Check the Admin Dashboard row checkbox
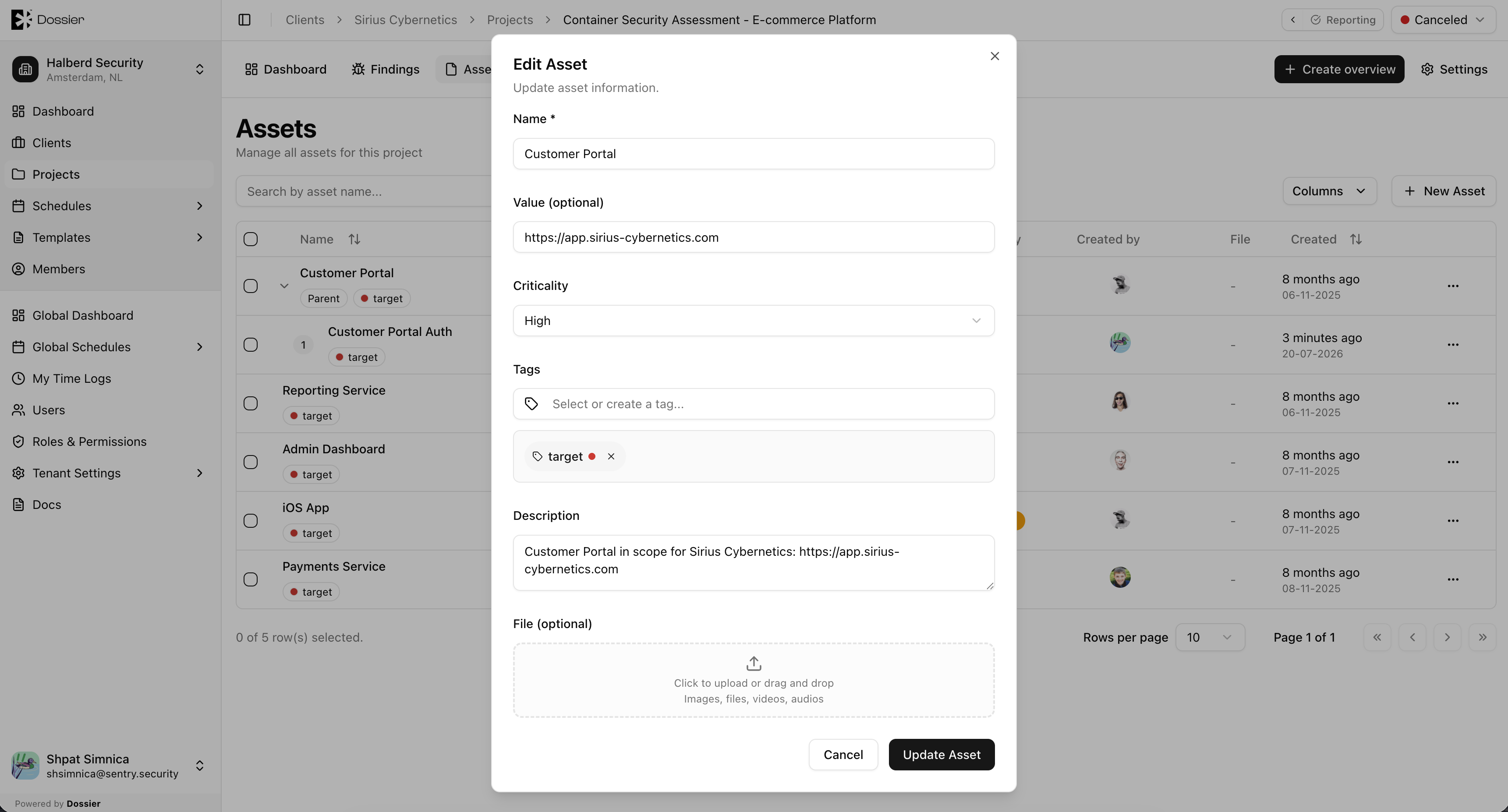The height and width of the screenshot is (812, 1508). (251, 462)
